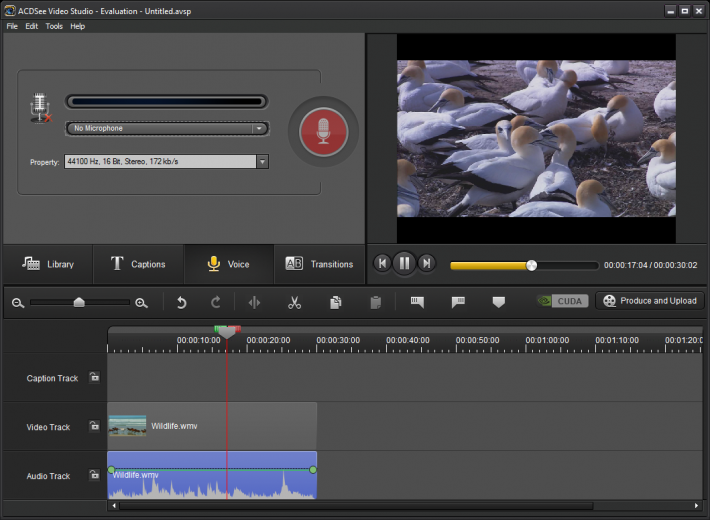Image resolution: width=710 pixels, height=520 pixels.
Task: Click the green start selection marker on ruler
Action: [220, 328]
